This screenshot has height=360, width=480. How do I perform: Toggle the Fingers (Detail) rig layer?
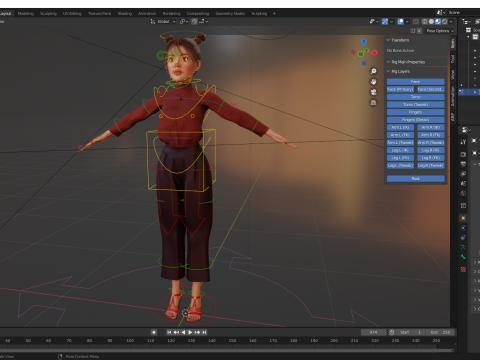416,120
